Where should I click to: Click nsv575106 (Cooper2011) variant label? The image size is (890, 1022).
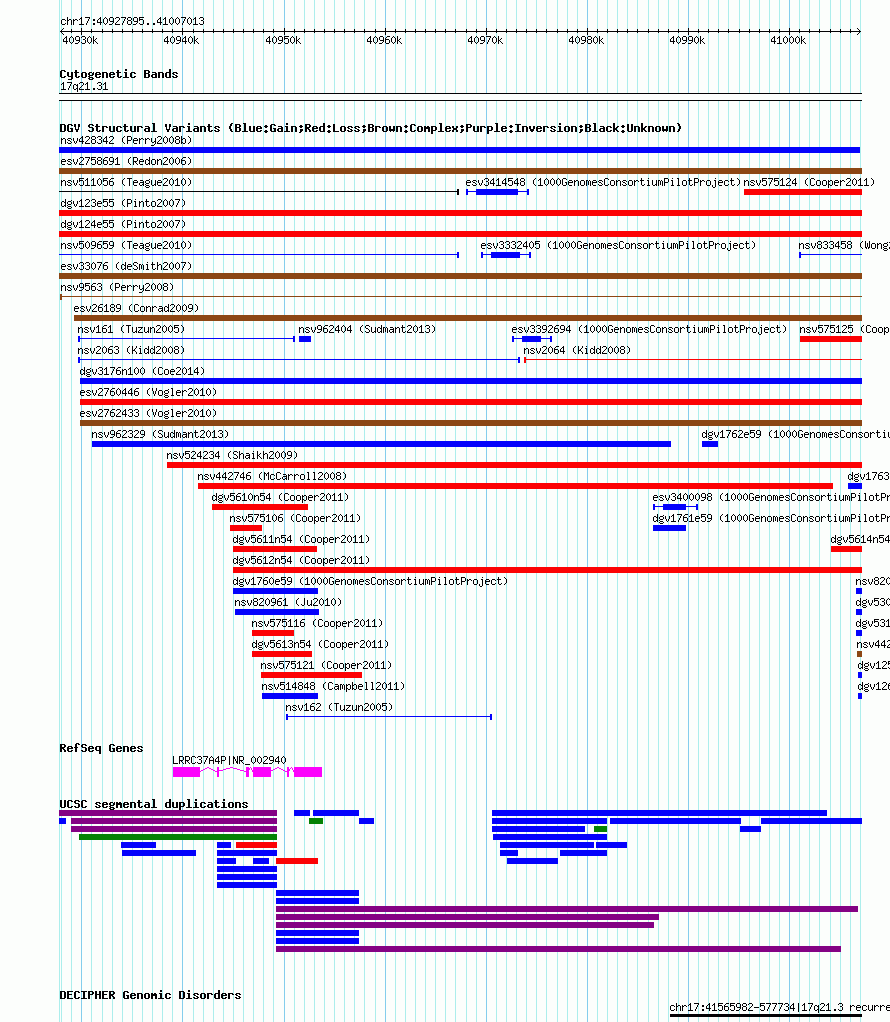(x=295, y=518)
